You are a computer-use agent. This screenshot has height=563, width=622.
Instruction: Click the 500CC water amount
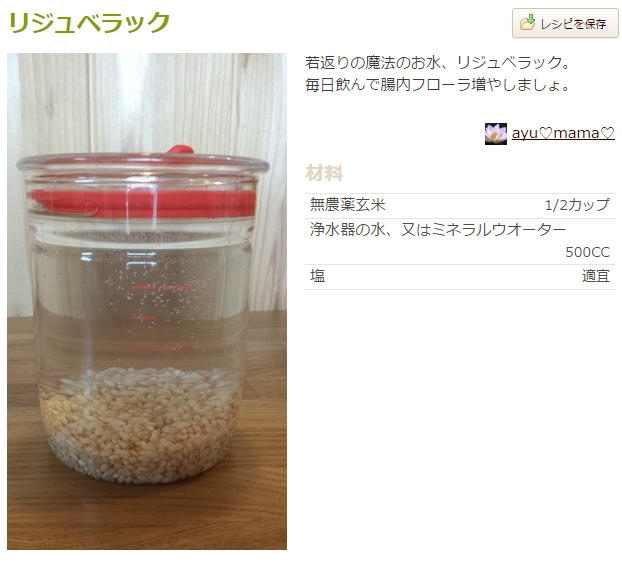click(x=587, y=252)
